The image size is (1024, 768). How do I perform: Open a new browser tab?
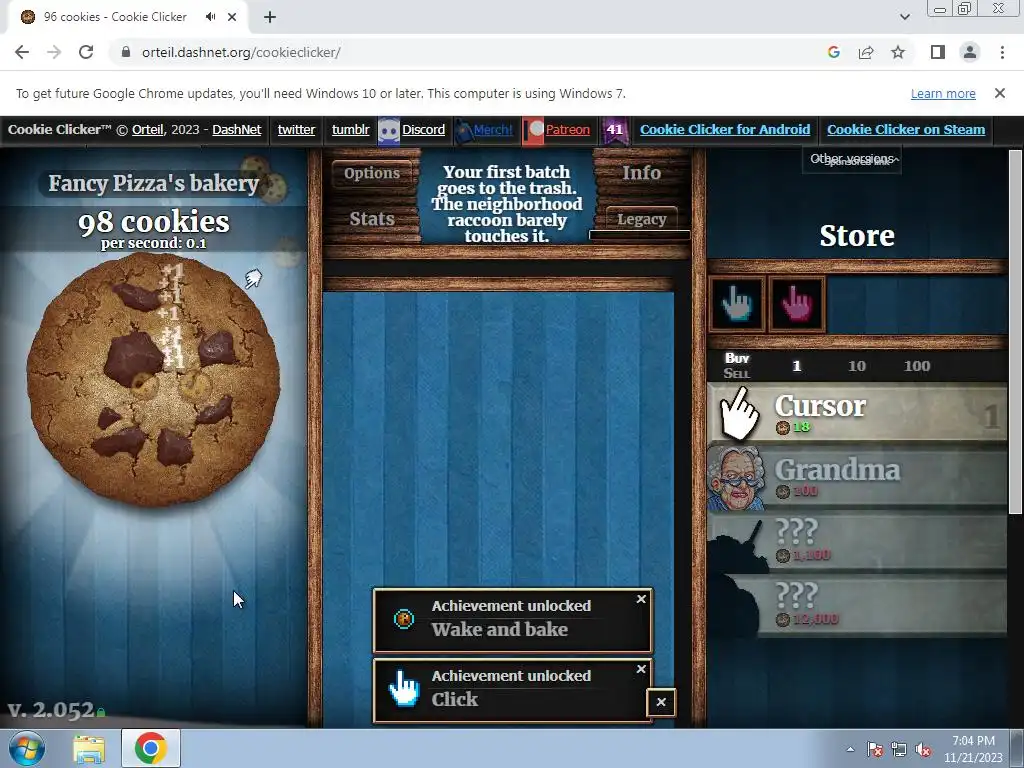click(270, 17)
